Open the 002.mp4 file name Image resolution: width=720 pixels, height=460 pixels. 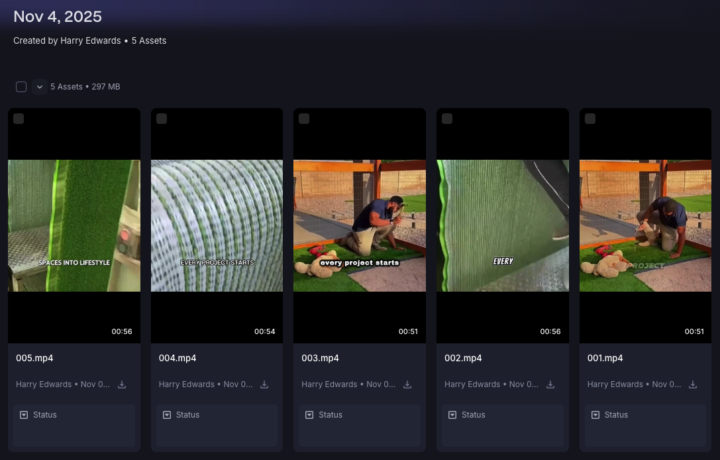click(463, 358)
